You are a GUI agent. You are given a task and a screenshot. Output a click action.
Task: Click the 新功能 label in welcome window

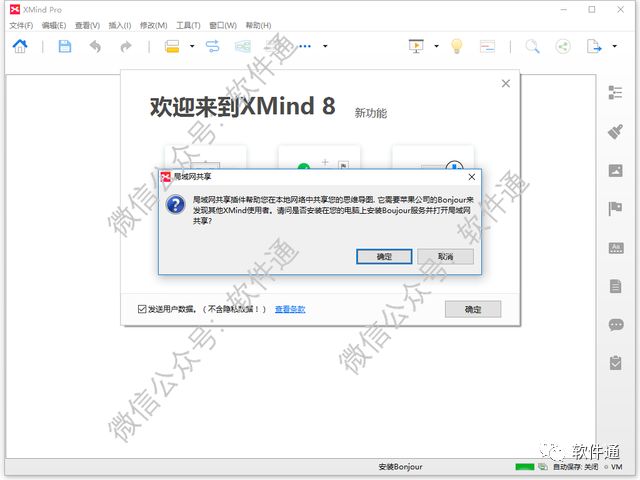371,113
